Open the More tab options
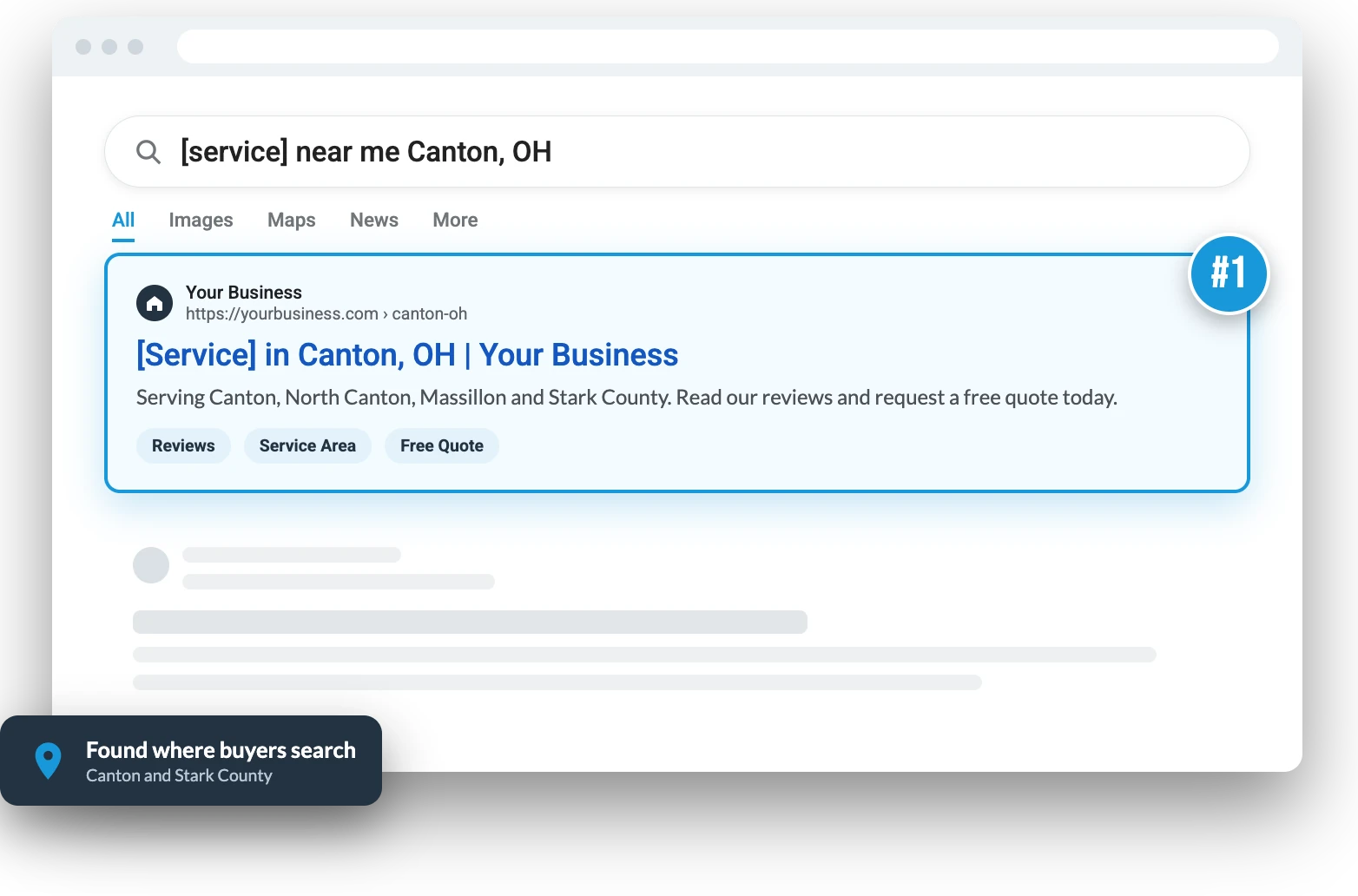Screen dimensions: 1358x896 pos(455,220)
